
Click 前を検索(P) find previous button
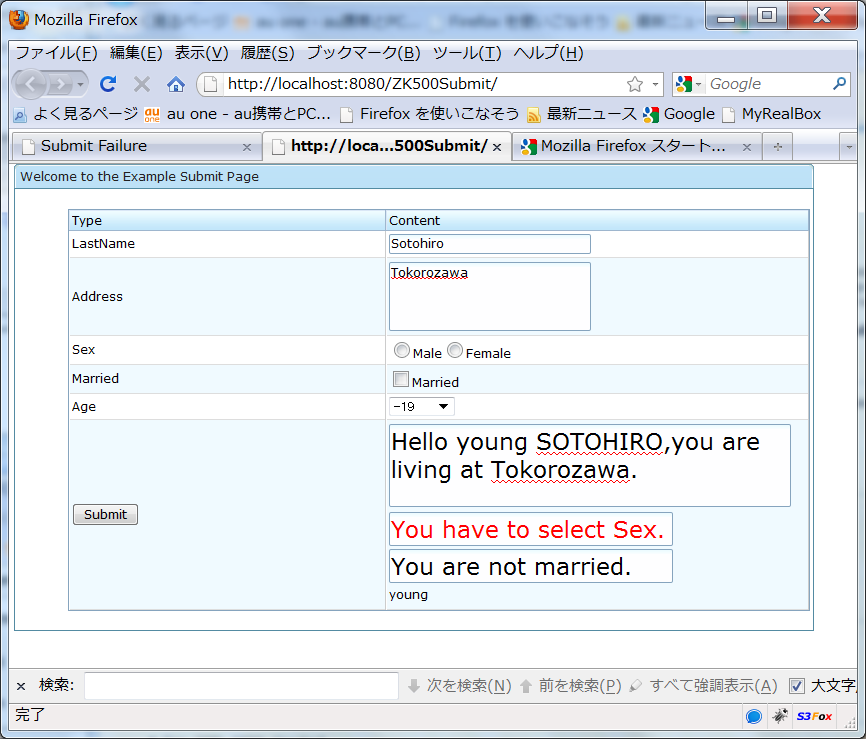571,686
